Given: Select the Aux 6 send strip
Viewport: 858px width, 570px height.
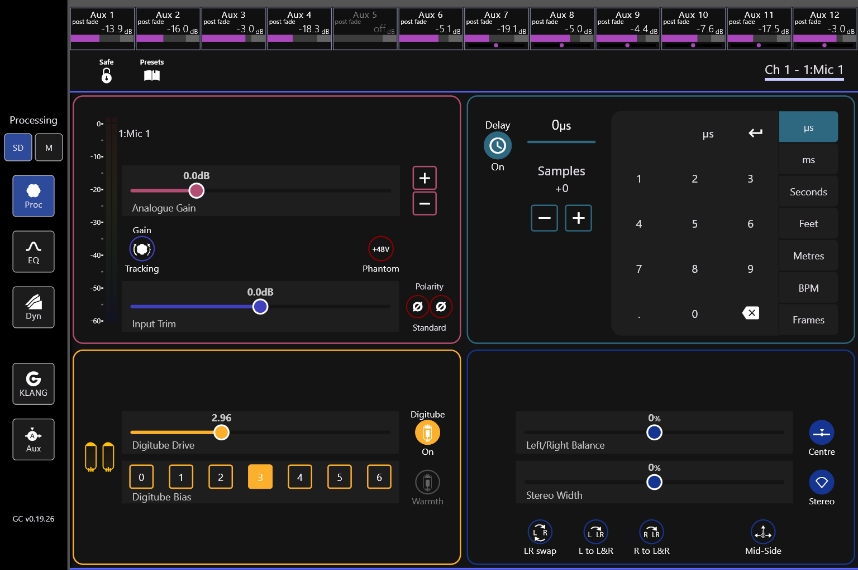Looking at the screenshot, I should [x=431, y=28].
